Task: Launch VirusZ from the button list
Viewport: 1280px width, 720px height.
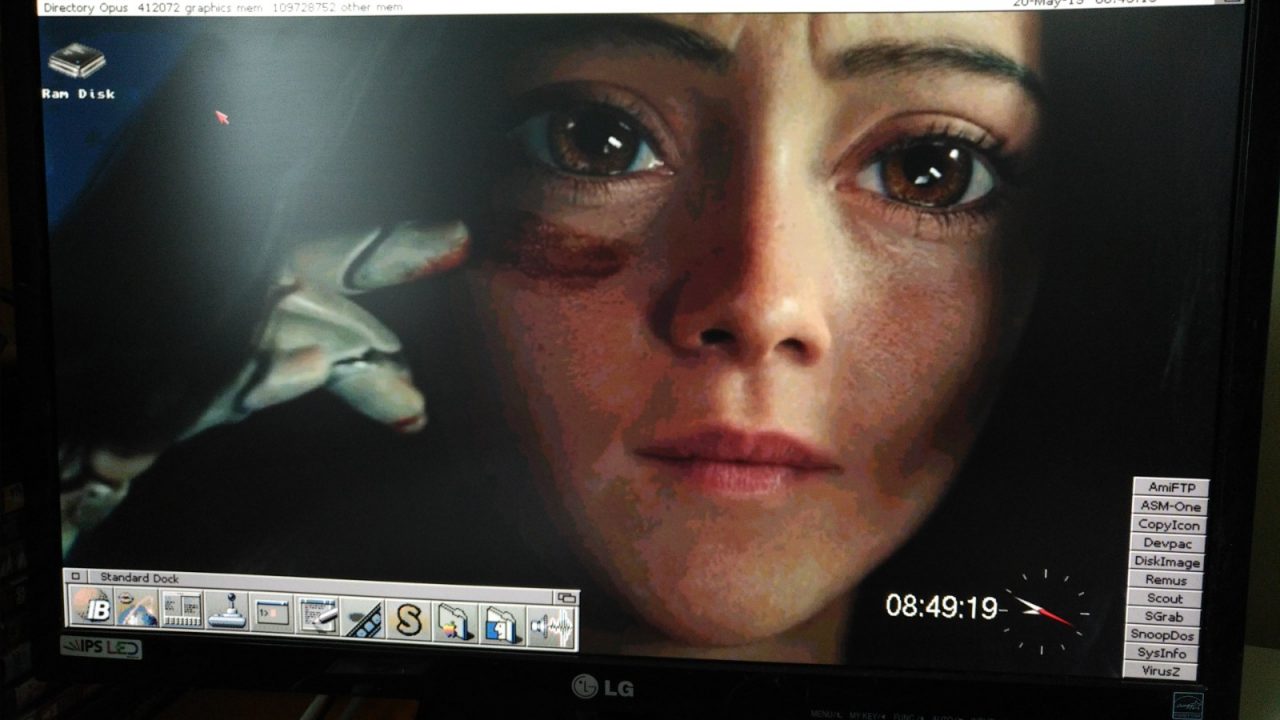Action: pos(1160,671)
